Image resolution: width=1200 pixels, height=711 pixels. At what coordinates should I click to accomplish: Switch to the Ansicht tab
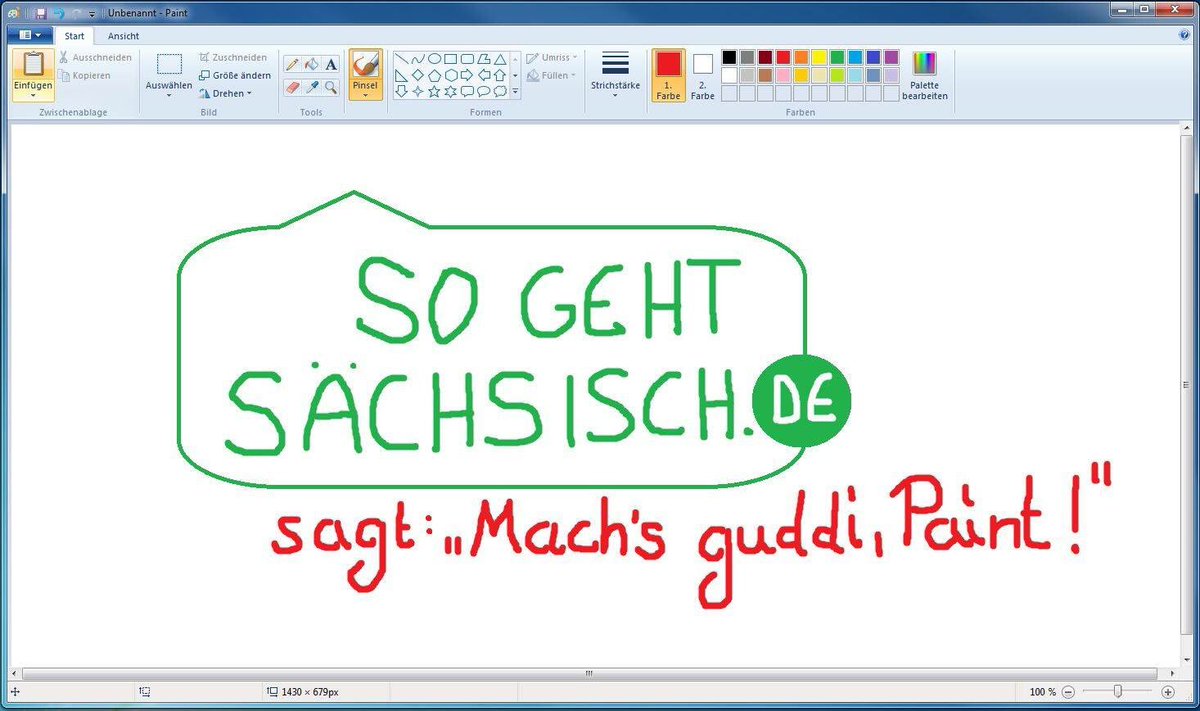[124, 36]
